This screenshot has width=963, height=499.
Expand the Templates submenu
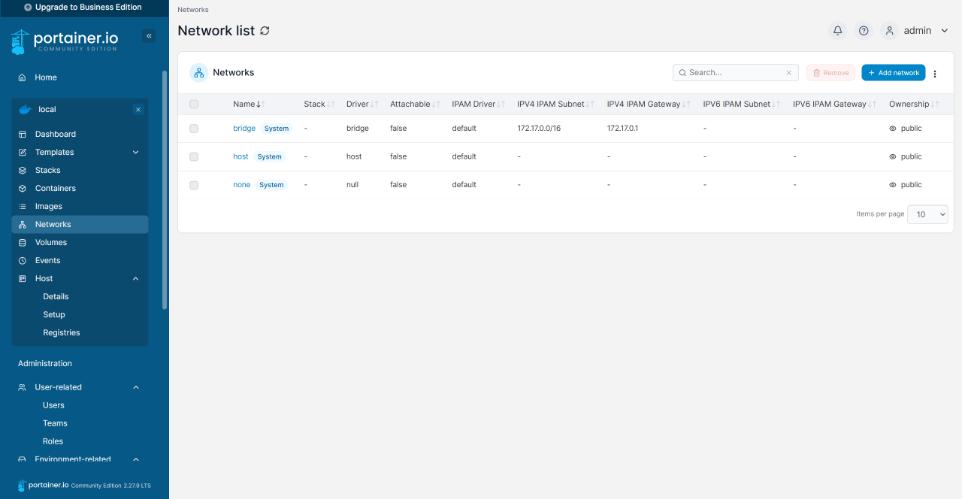pos(136,153)
